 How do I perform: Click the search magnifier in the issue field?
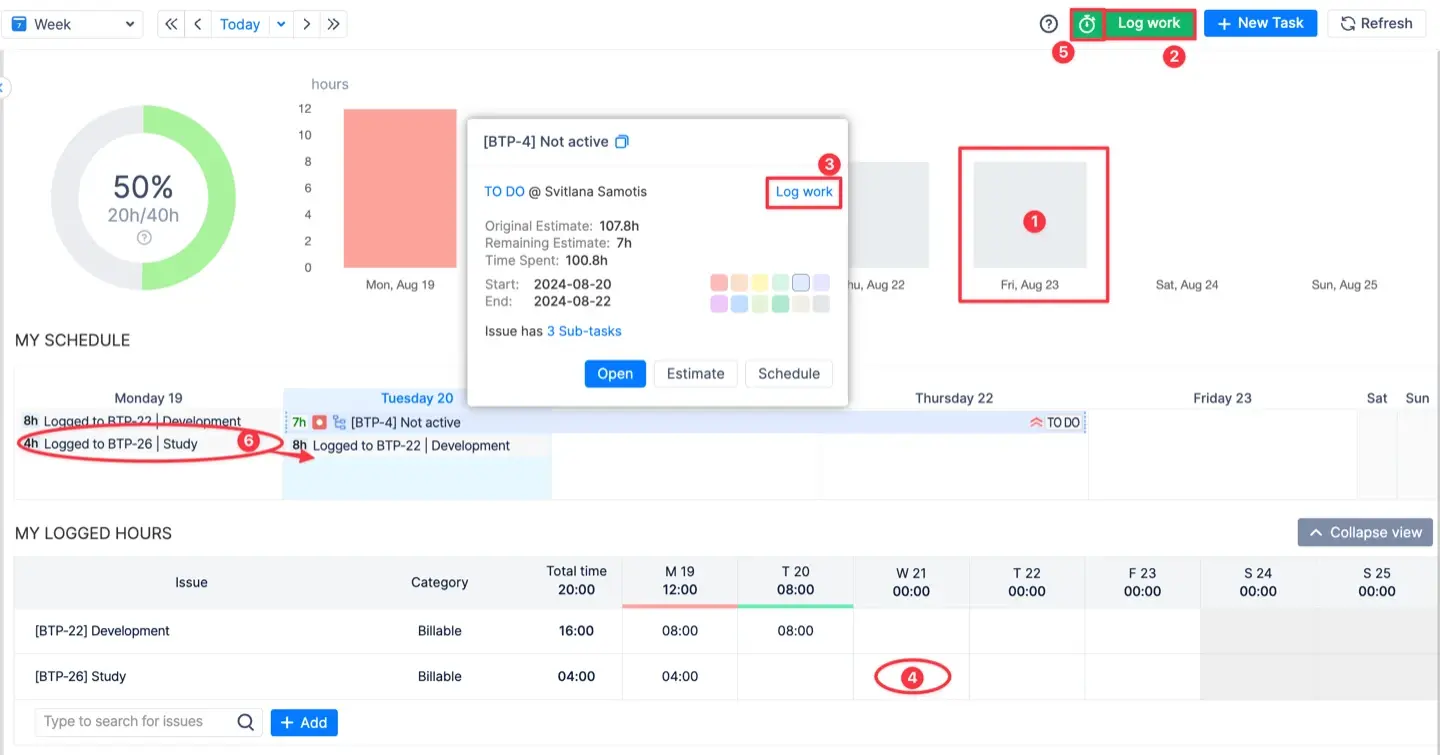click(x=244, y=721)
